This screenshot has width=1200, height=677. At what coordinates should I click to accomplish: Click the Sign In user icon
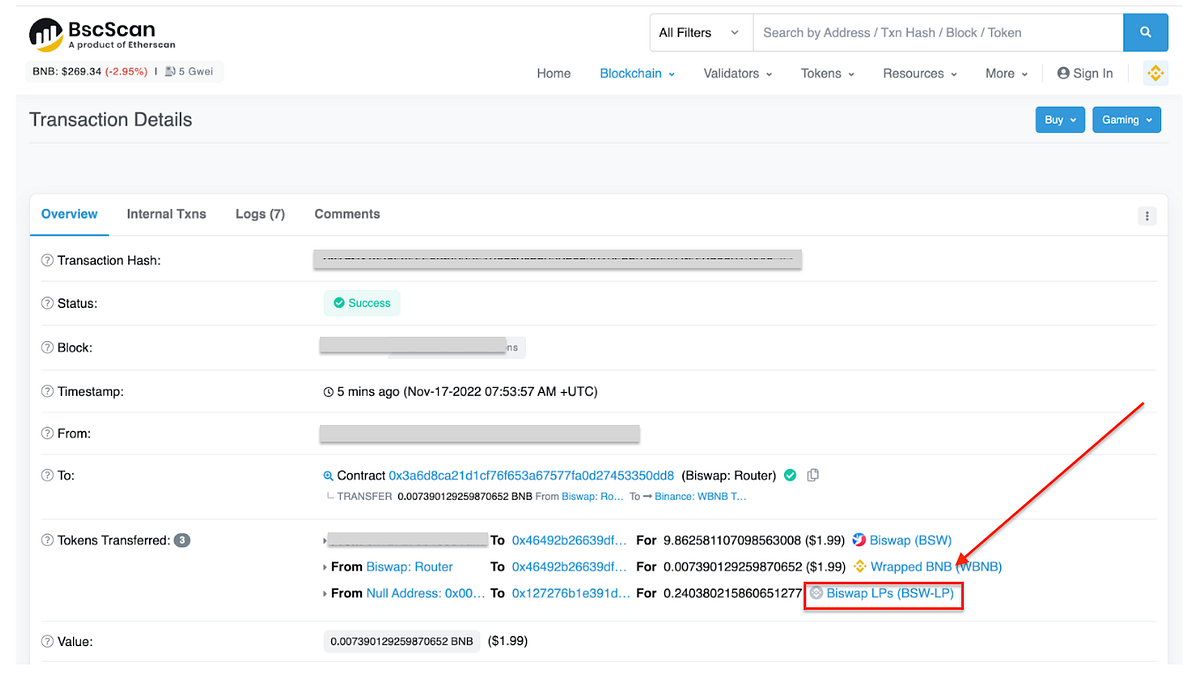(x=1063, y=73)
